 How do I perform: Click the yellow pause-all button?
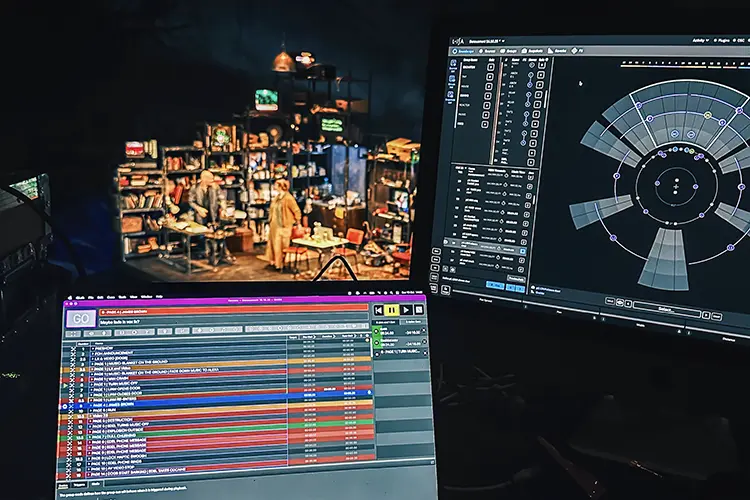pos(392,310)
